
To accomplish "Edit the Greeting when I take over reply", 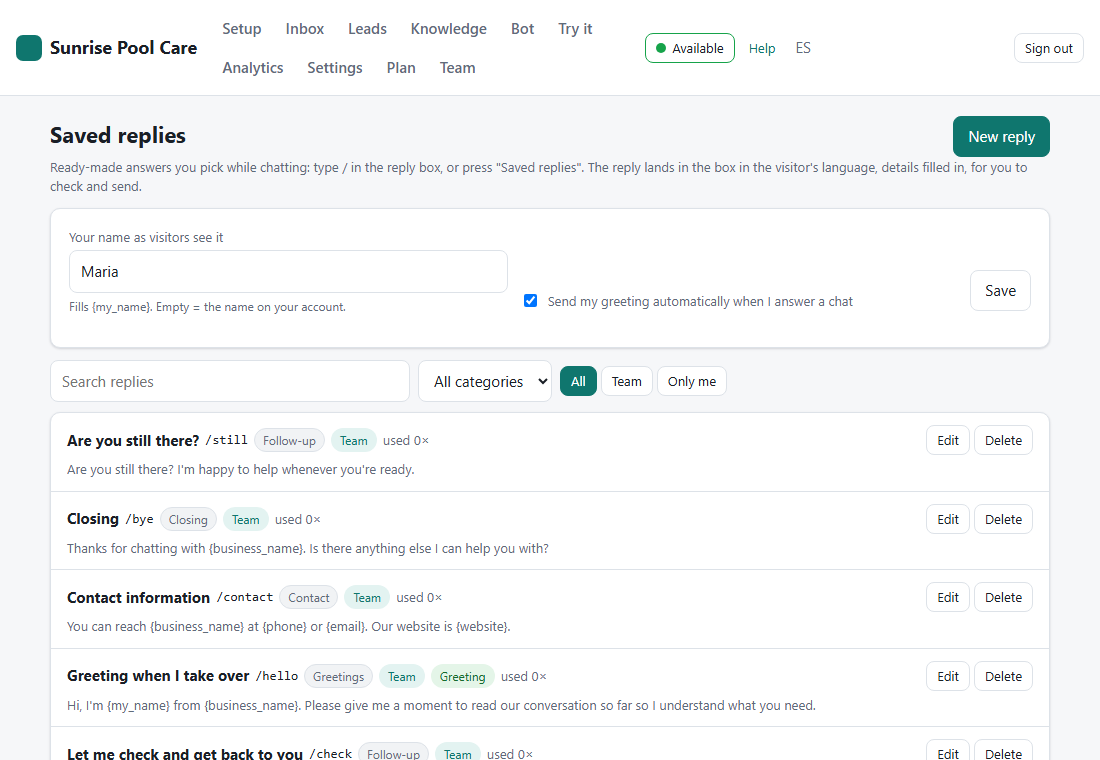I will click(x=948, y=676).
